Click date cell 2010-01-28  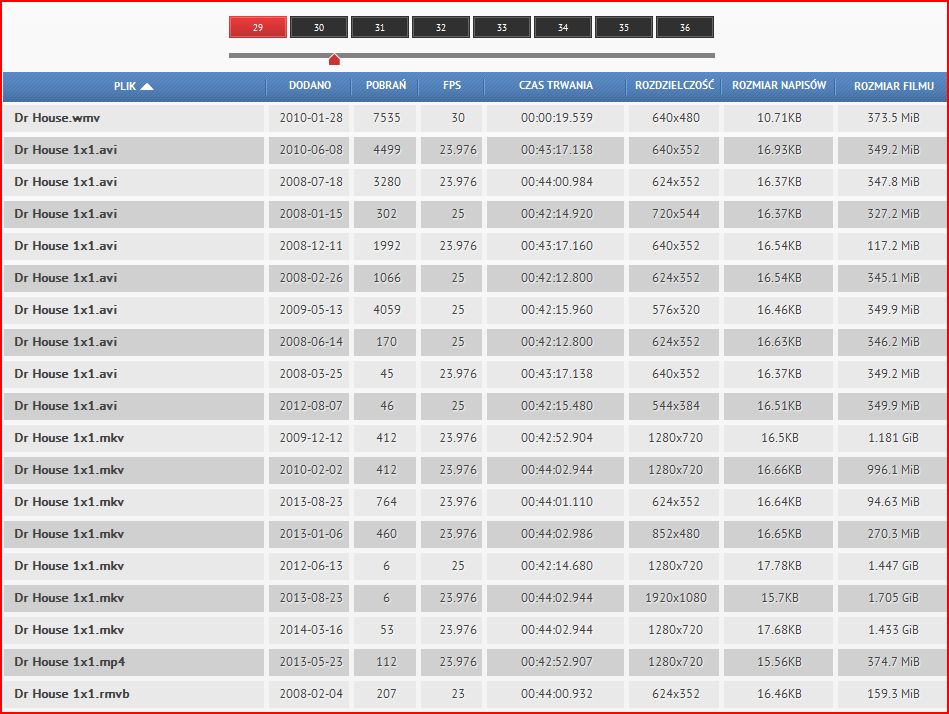pyautogui.click(x=311, y=118)
